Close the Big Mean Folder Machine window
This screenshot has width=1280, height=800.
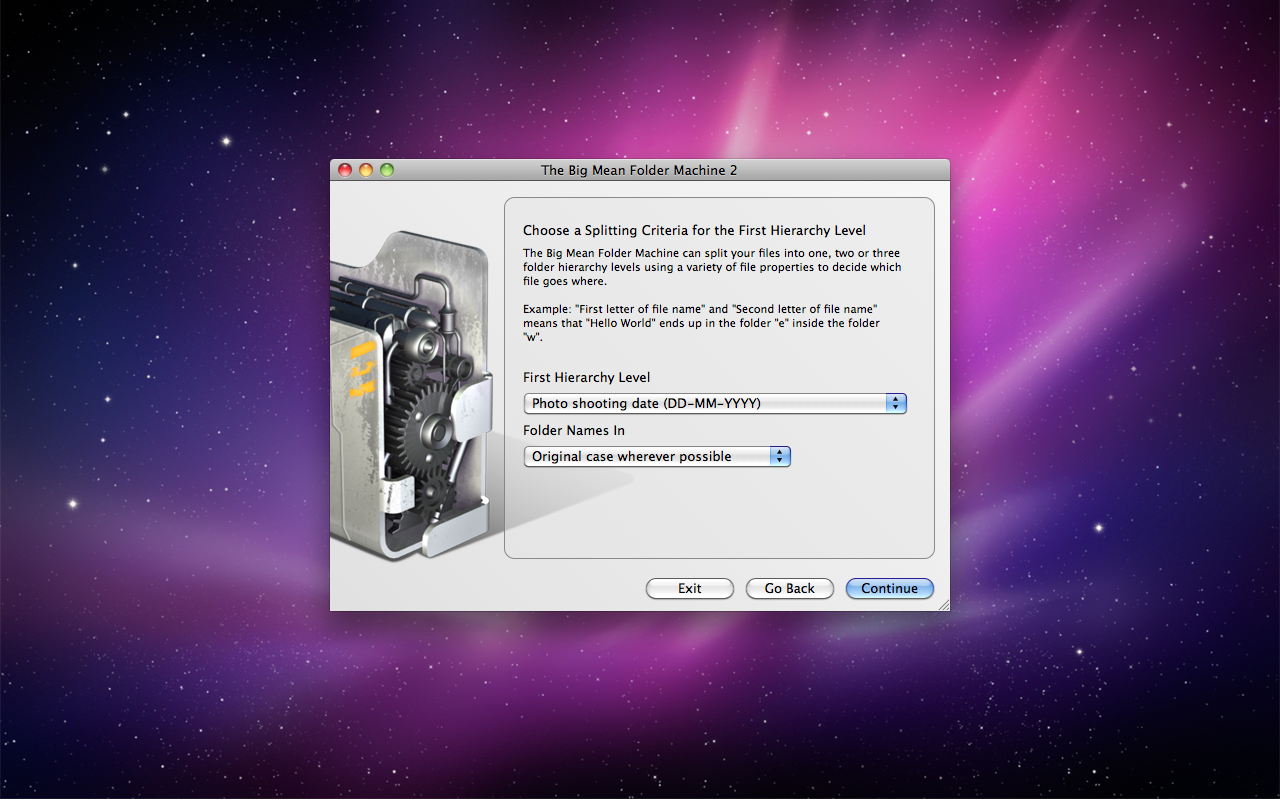coord(345,170)
